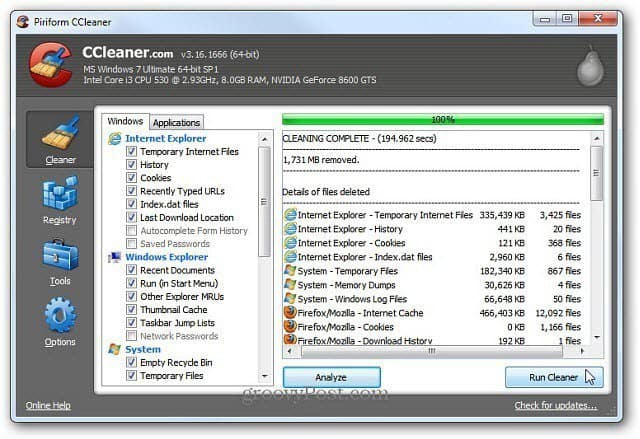Switch to the Applications tab

176,122
